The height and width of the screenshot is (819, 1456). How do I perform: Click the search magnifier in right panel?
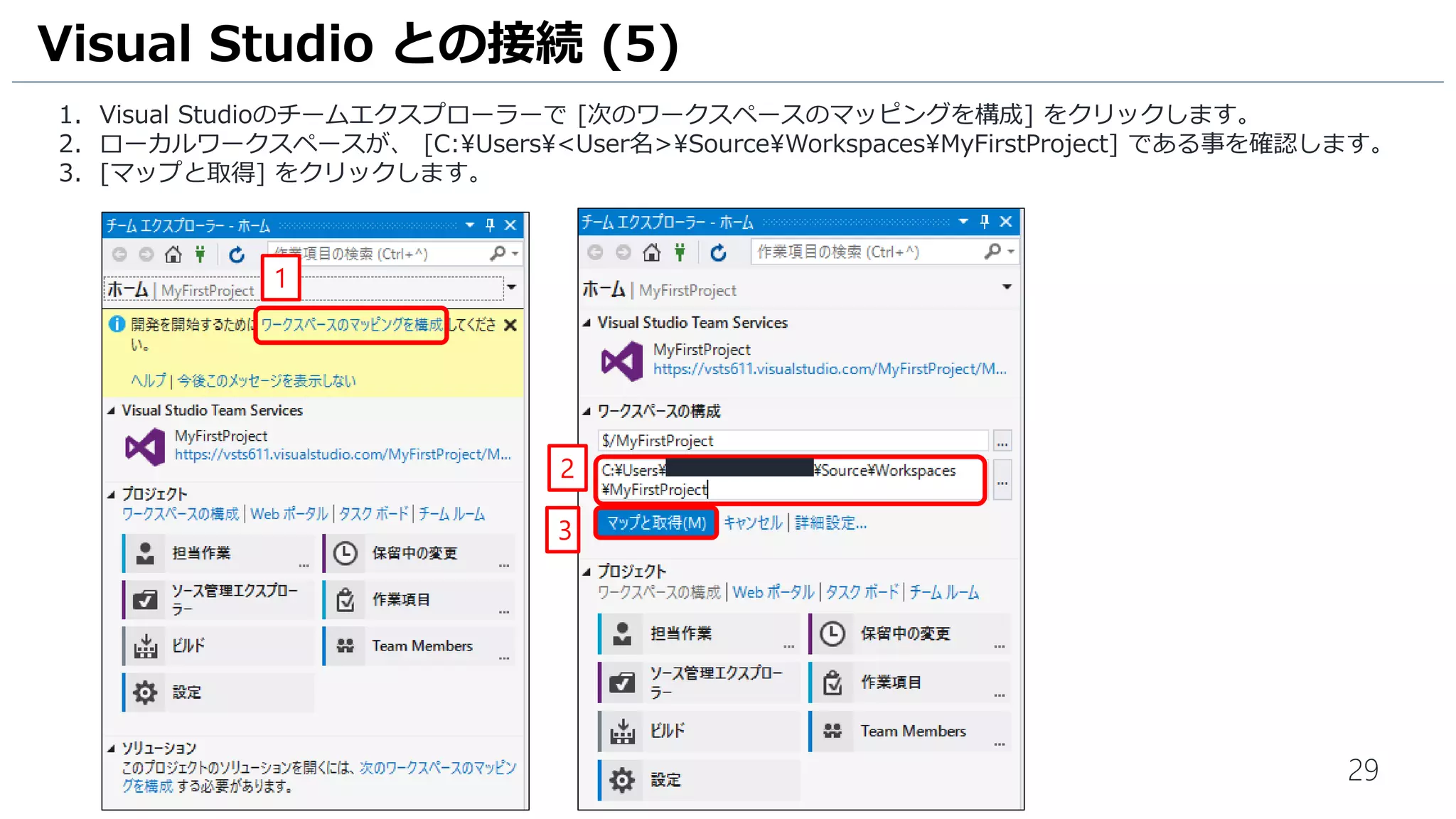[992, 251]
